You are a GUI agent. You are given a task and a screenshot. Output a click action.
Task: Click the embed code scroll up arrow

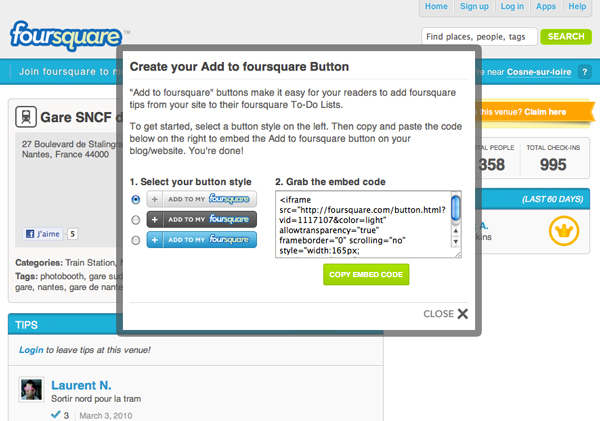click(455, 231)
